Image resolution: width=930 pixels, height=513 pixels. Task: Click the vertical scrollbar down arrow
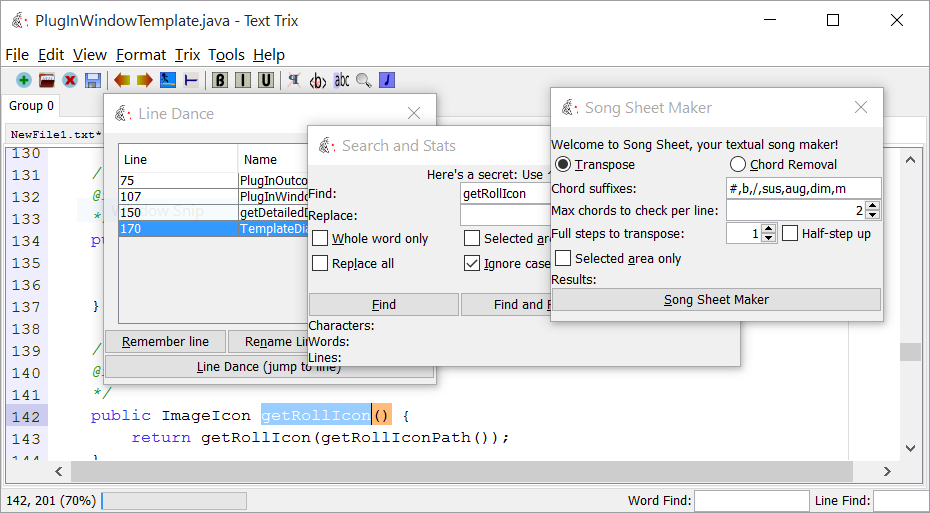(910, 449)
